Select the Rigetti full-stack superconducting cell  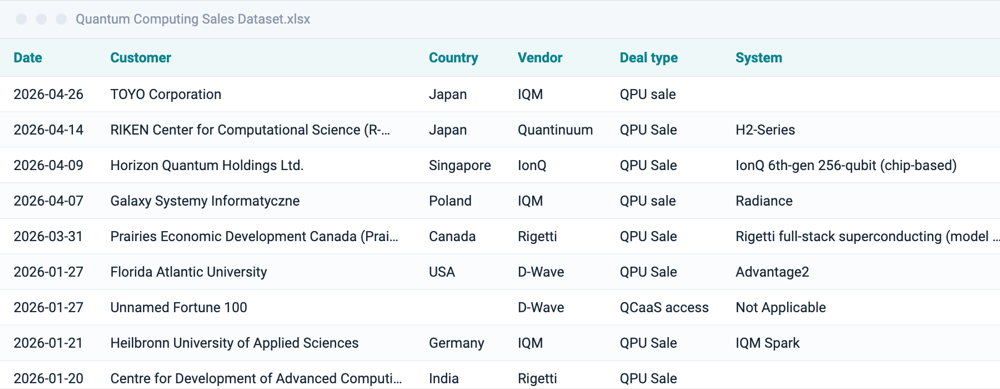click(867, 237)
